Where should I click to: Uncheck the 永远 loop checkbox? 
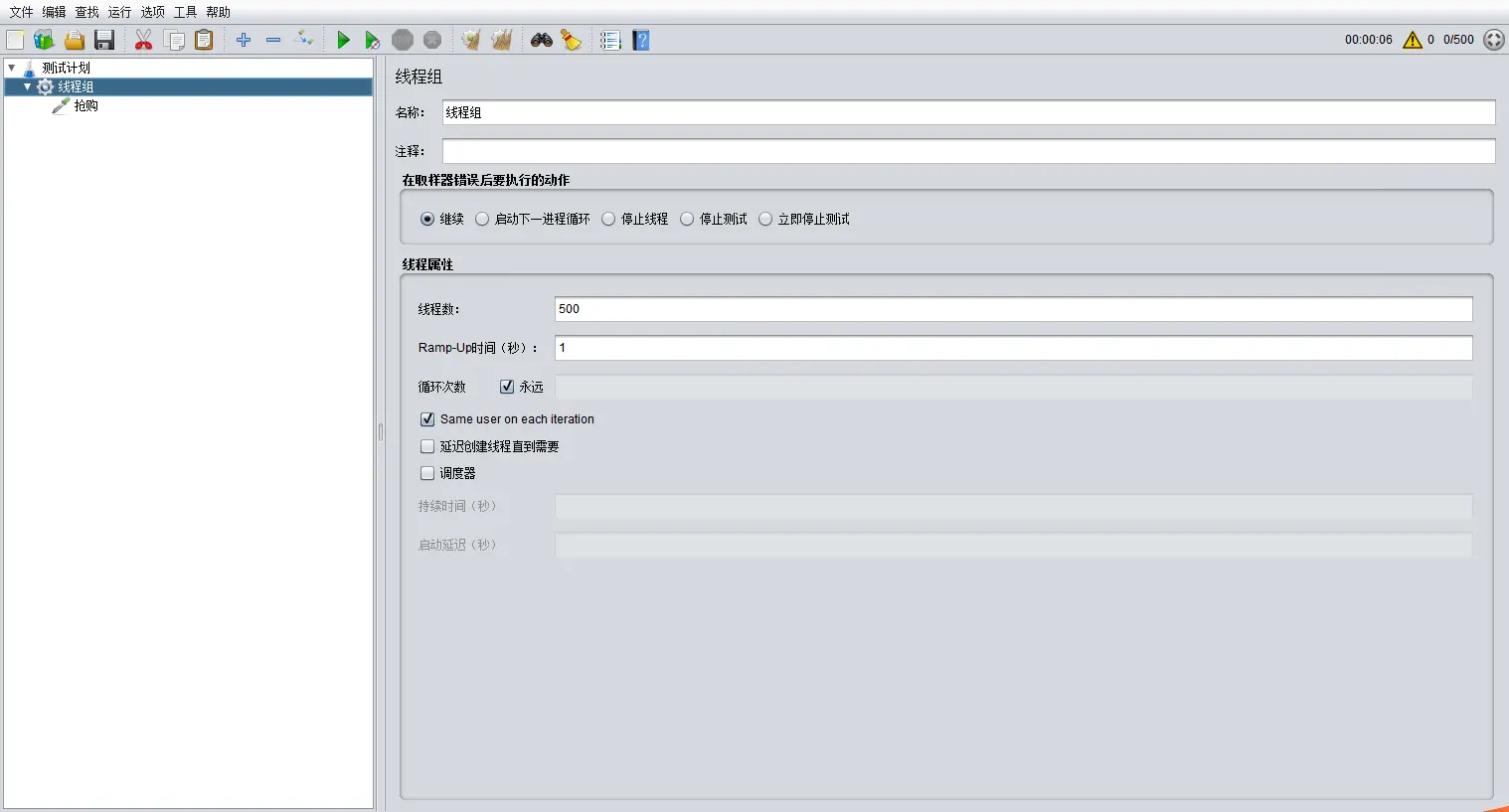[x=507, y=387]
